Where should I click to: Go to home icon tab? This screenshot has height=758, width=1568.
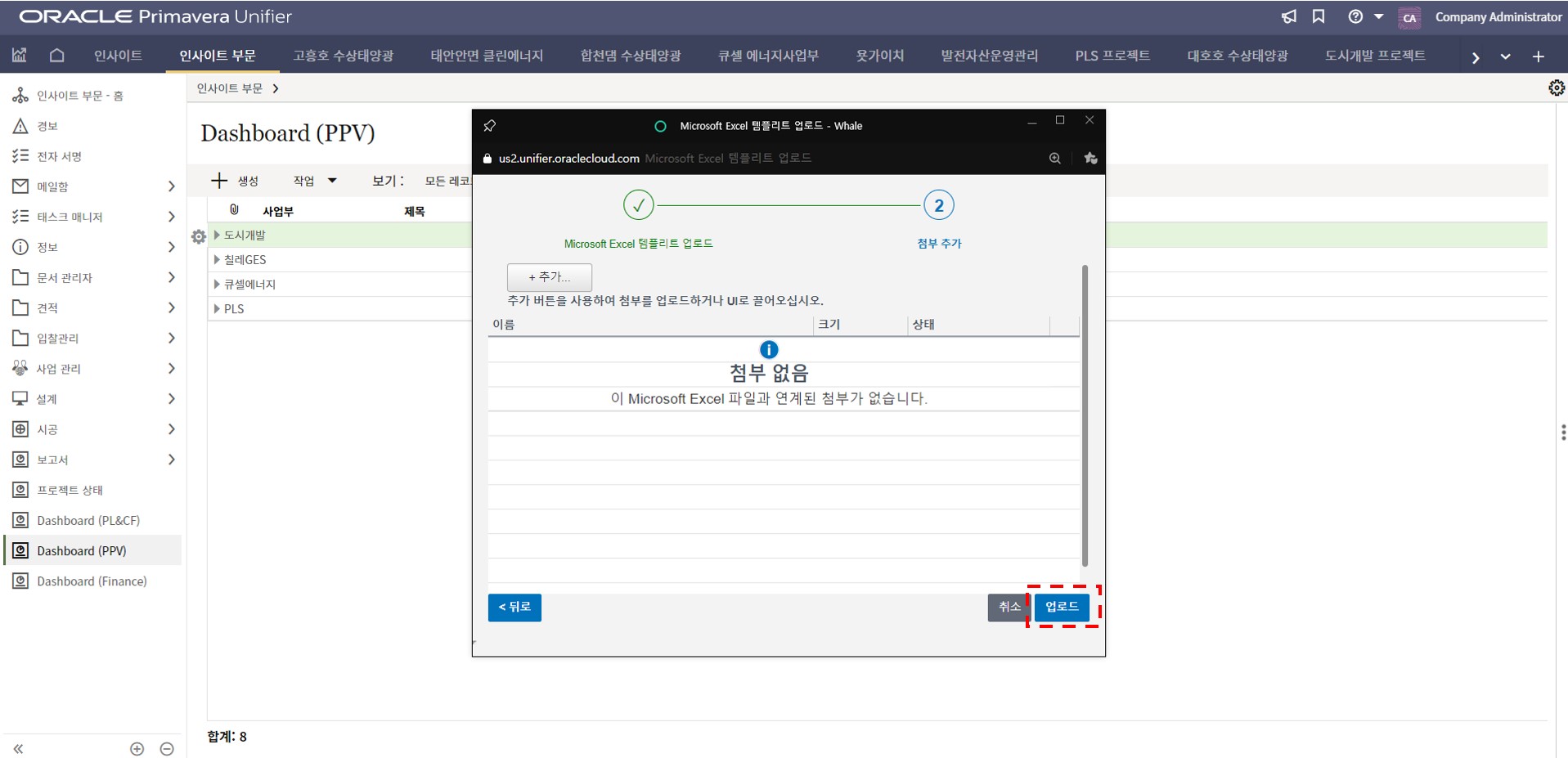56,56
